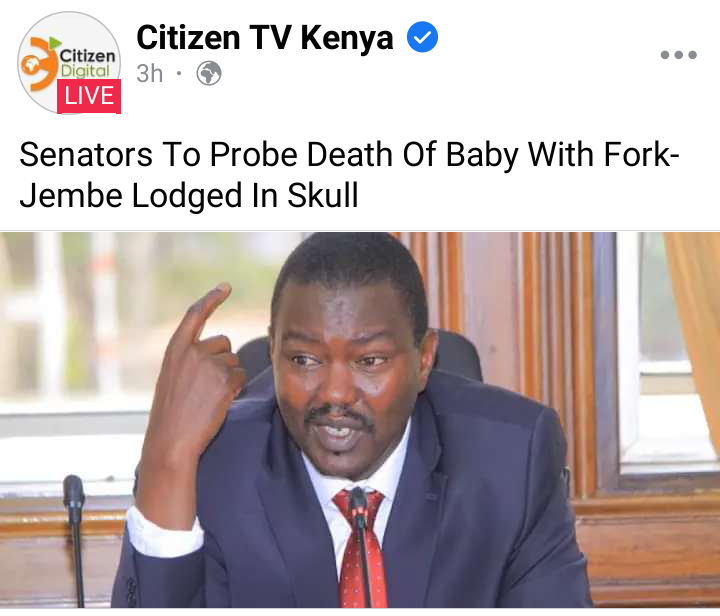Click the desk microphone at photo's left

[x=75, y=539]
